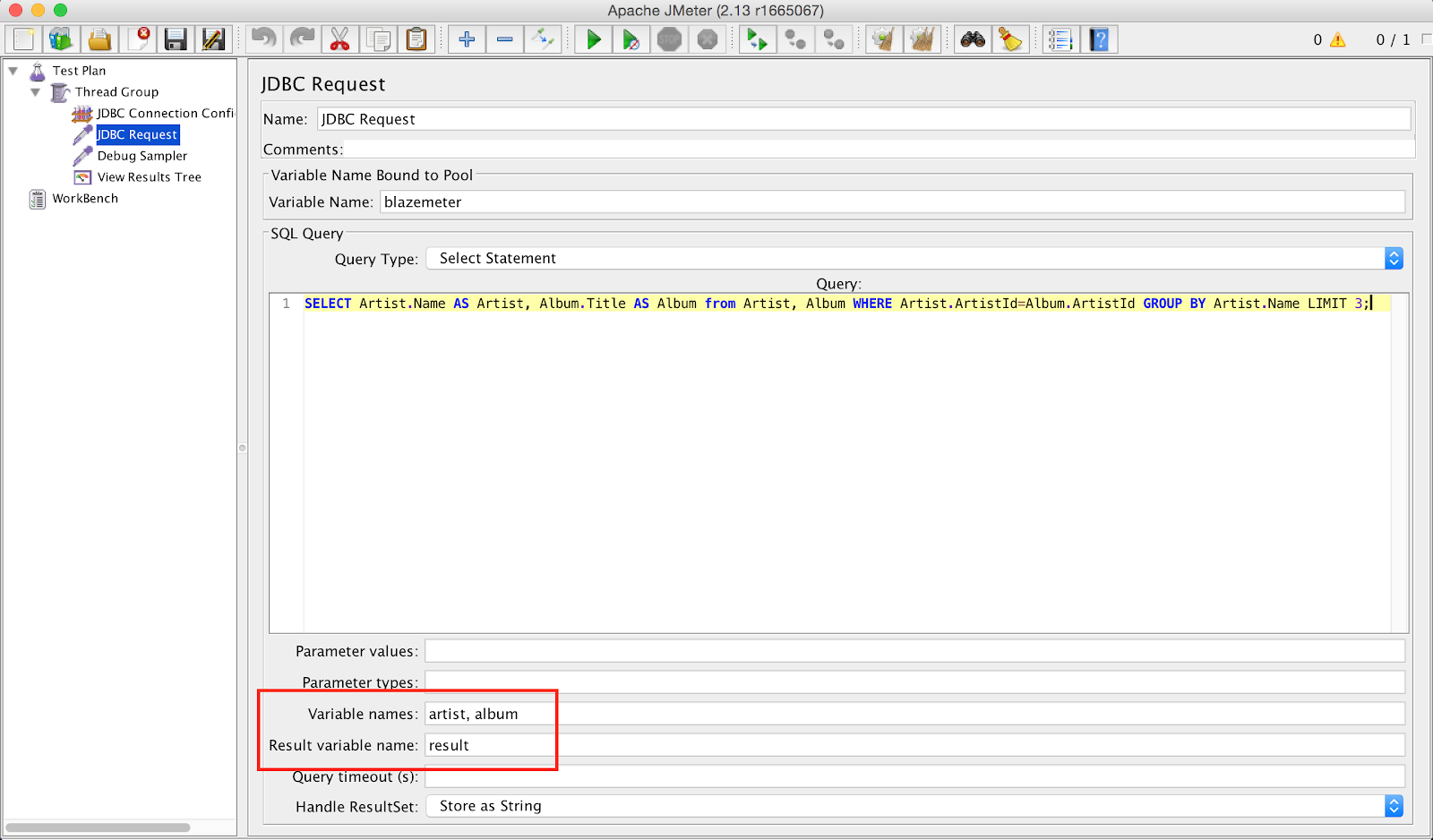1433x840 pixels.
Task: Open View Results Tree listener
Action: 150,177
